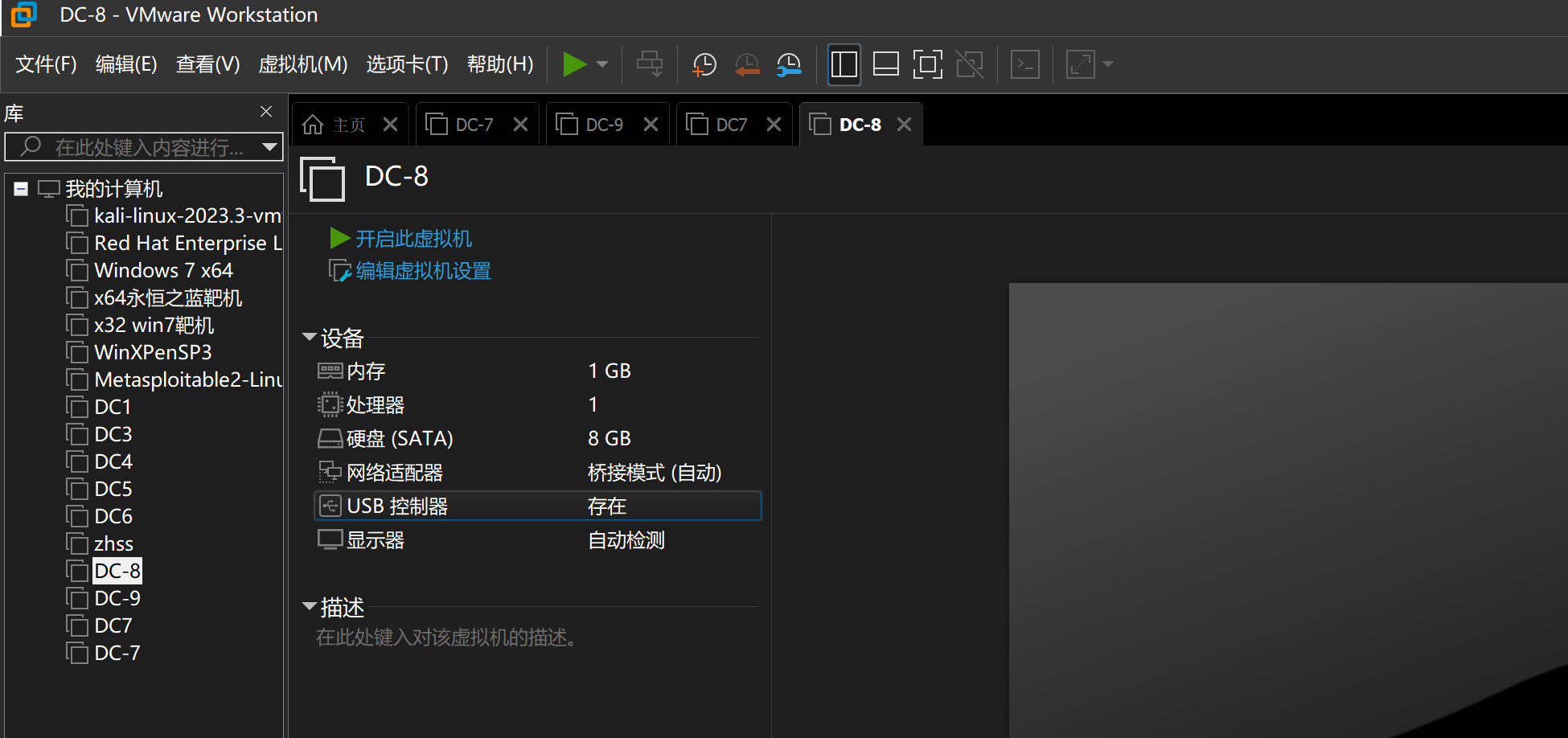
Task: Click the 开启此虚拟机 link
Action: coord(413,239)
